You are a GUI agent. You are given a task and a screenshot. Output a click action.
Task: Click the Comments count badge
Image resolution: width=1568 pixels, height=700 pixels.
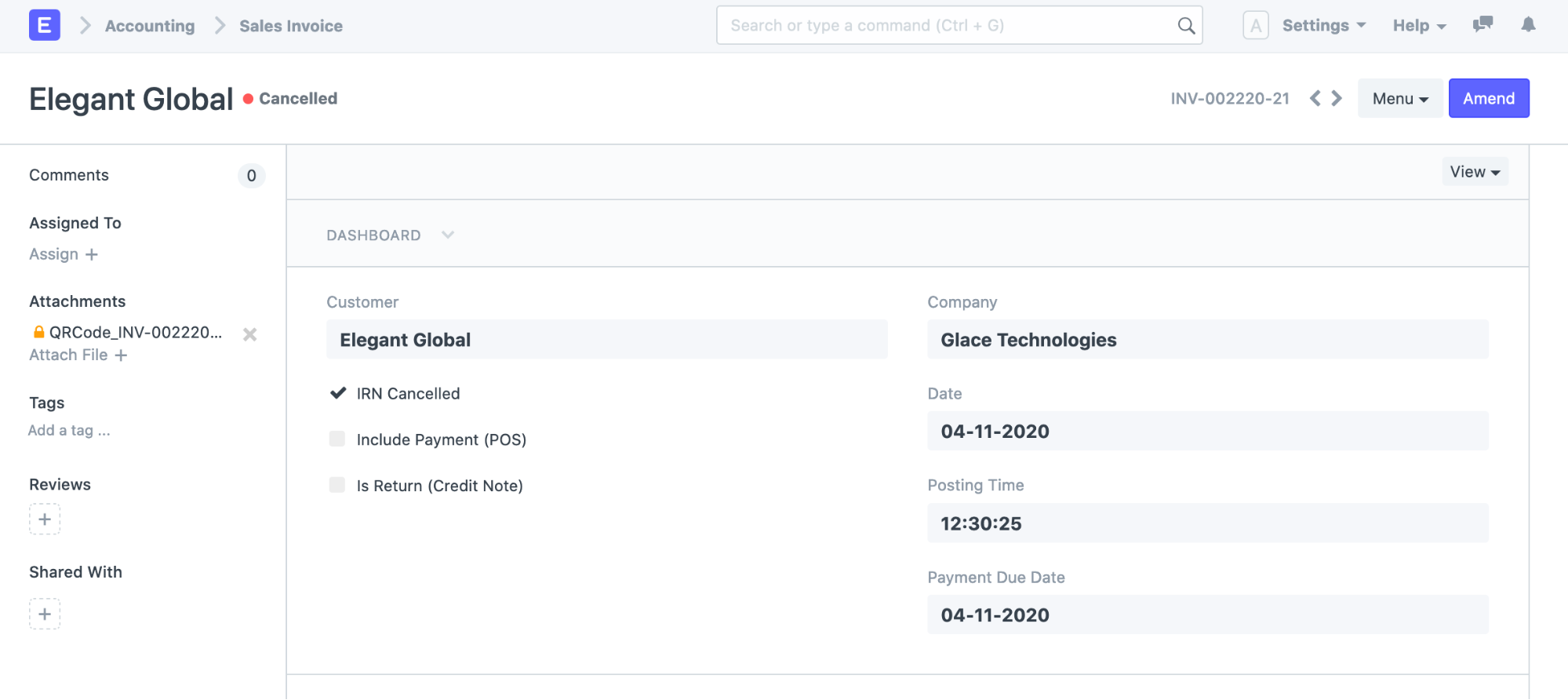[251, 176]
